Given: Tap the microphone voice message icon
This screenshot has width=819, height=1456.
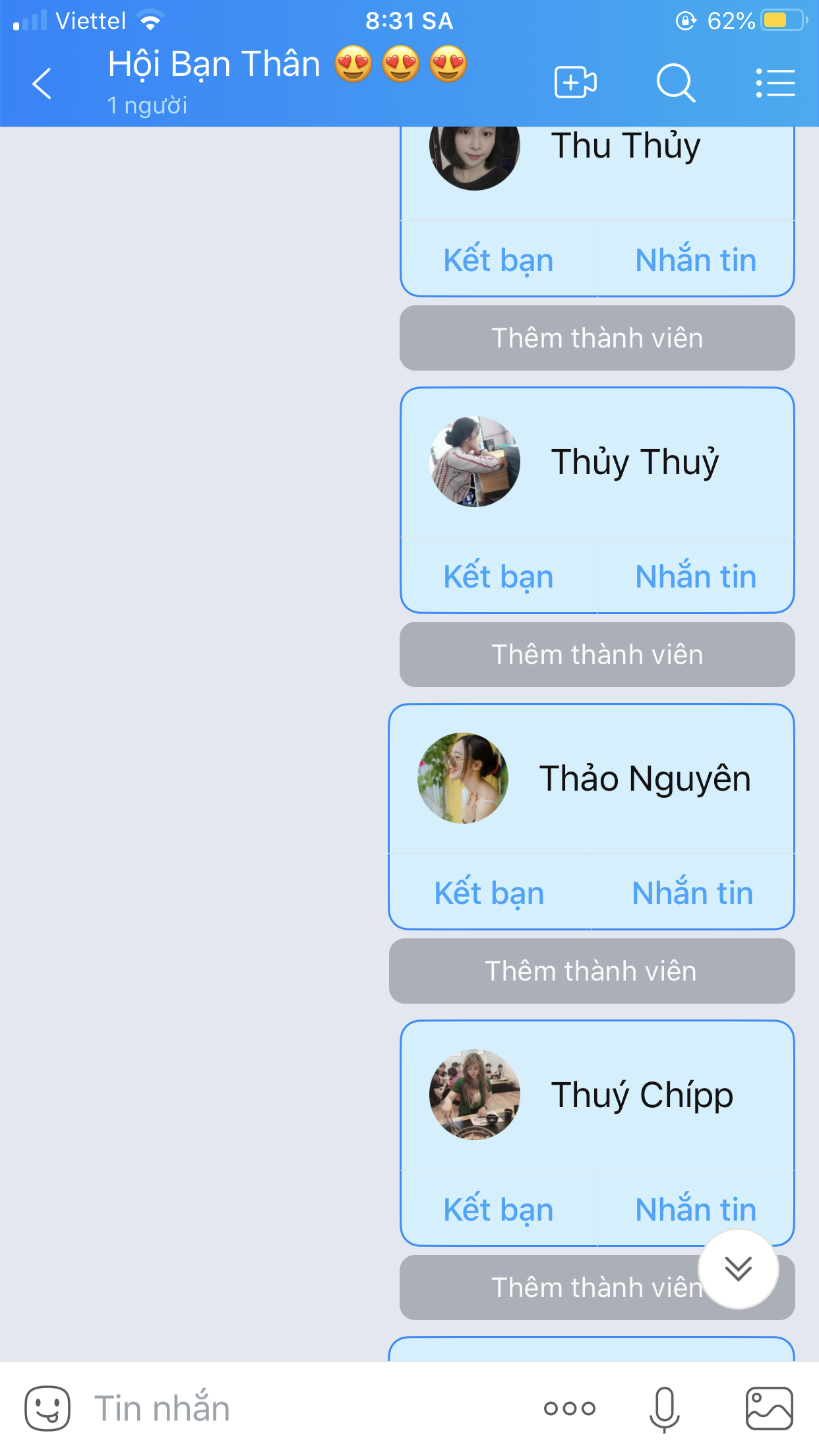Looking at the screenshot, I should click(664, 1409).
